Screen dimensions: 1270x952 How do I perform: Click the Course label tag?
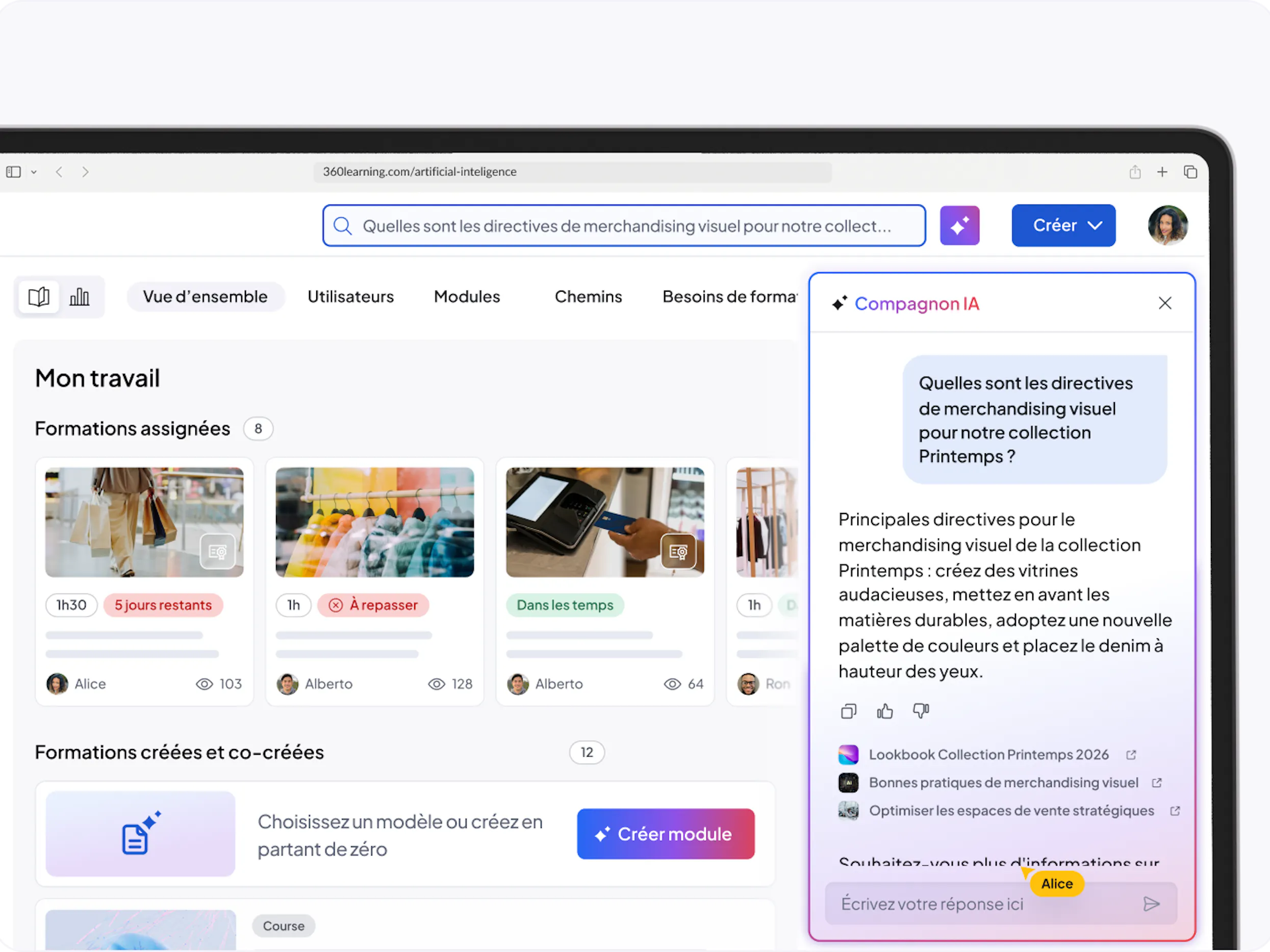pyautogui.click(x=284, y=925)
